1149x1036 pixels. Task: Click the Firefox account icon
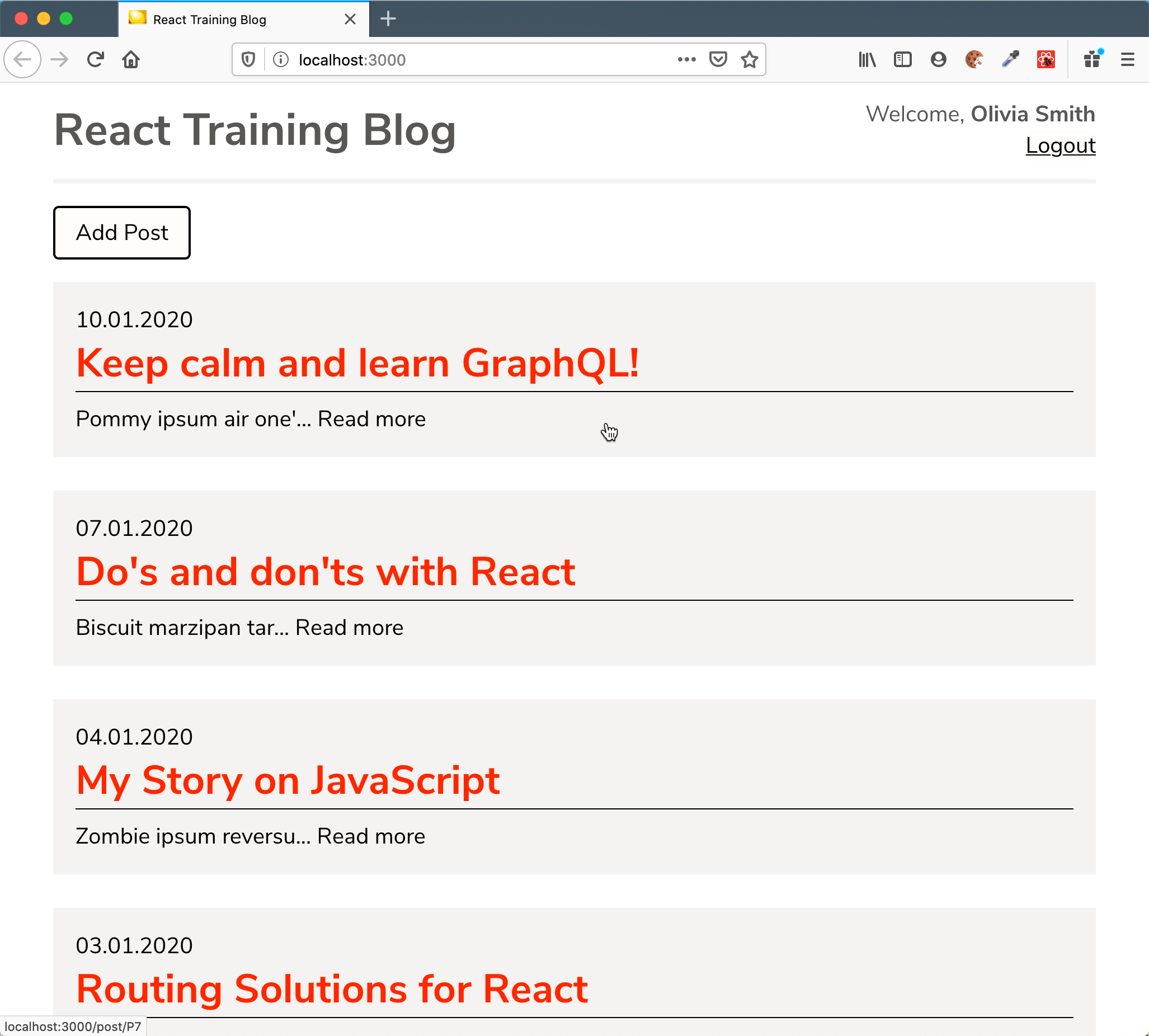[939, 59]
